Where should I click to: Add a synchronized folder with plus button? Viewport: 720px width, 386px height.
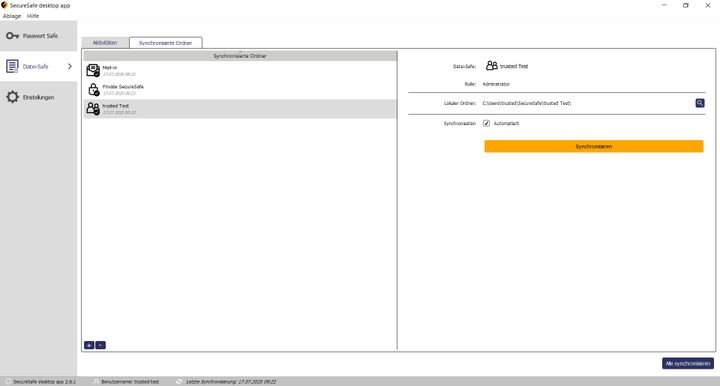89,345
